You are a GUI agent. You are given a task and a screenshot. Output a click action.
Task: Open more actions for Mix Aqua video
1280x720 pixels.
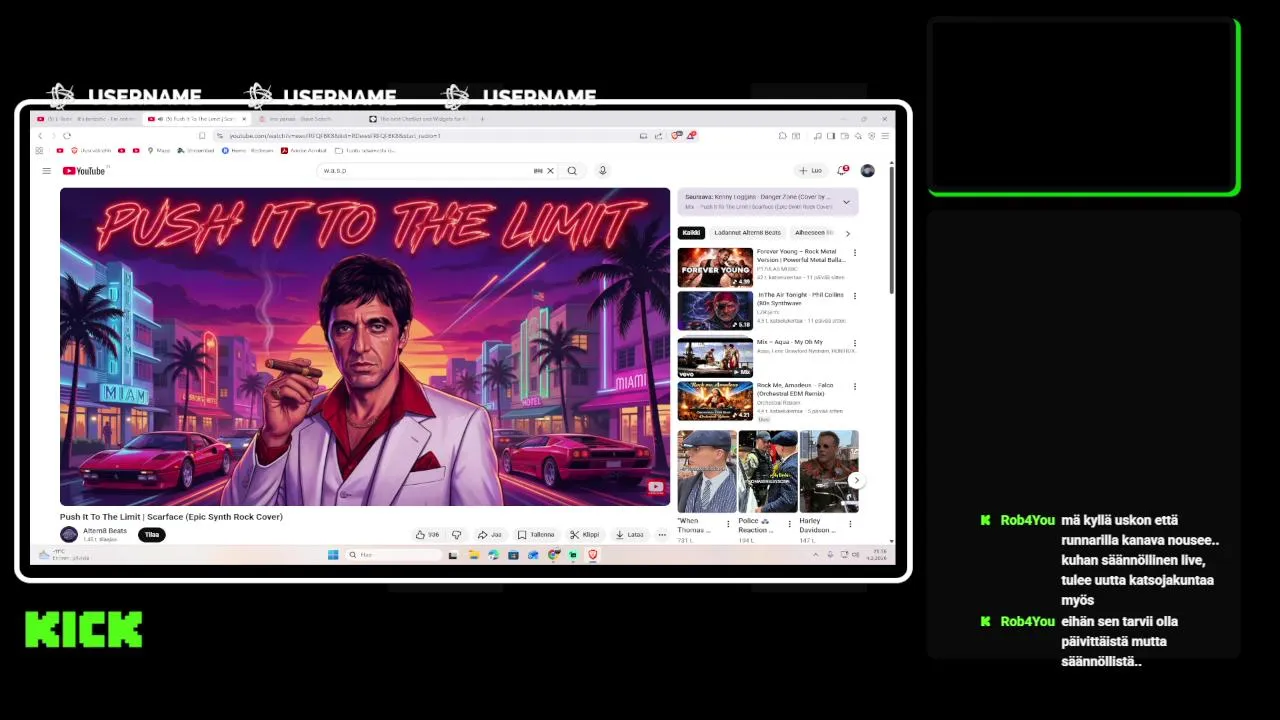[854, 343]
